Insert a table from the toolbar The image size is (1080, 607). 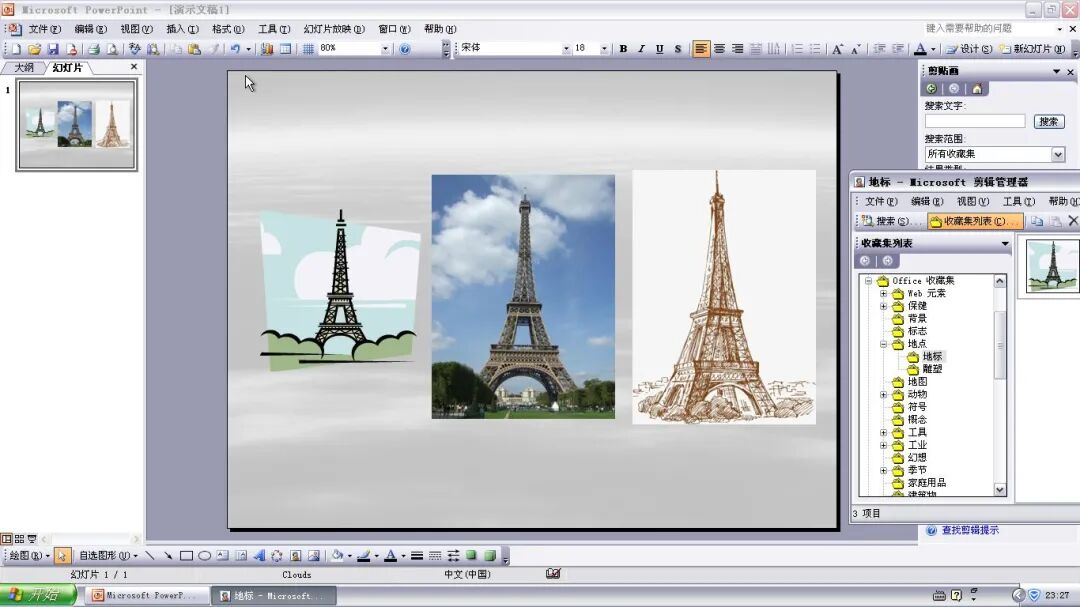click(285, 49)
